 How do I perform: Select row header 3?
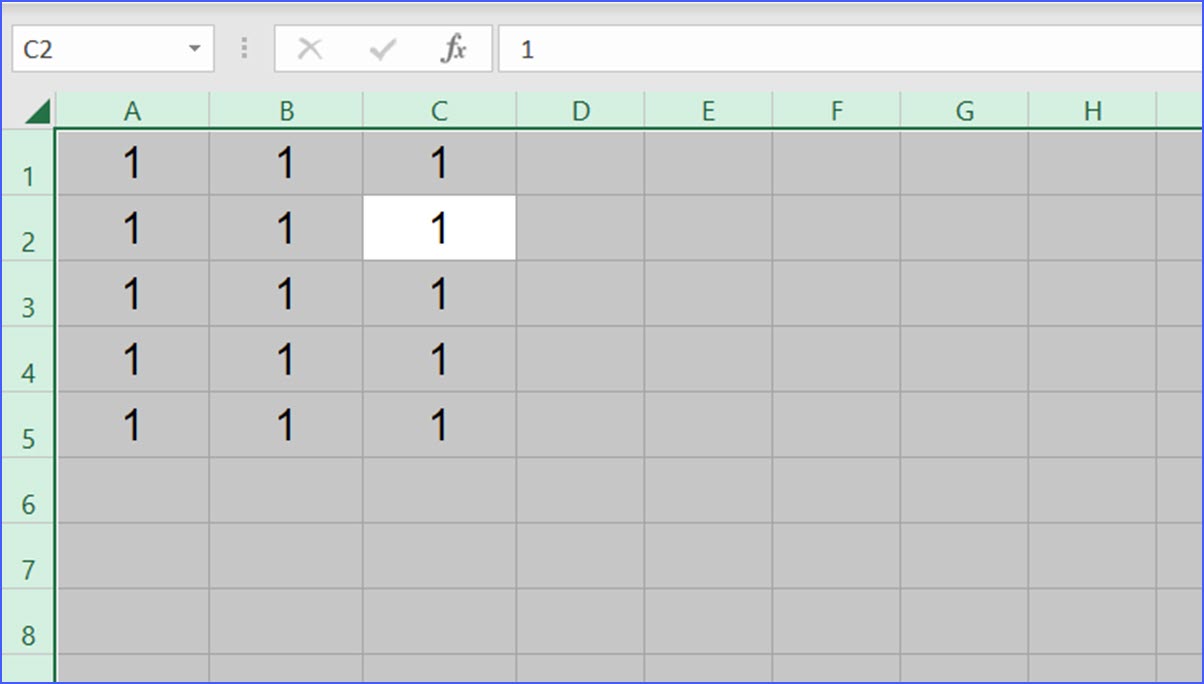(x=29, y=293)
